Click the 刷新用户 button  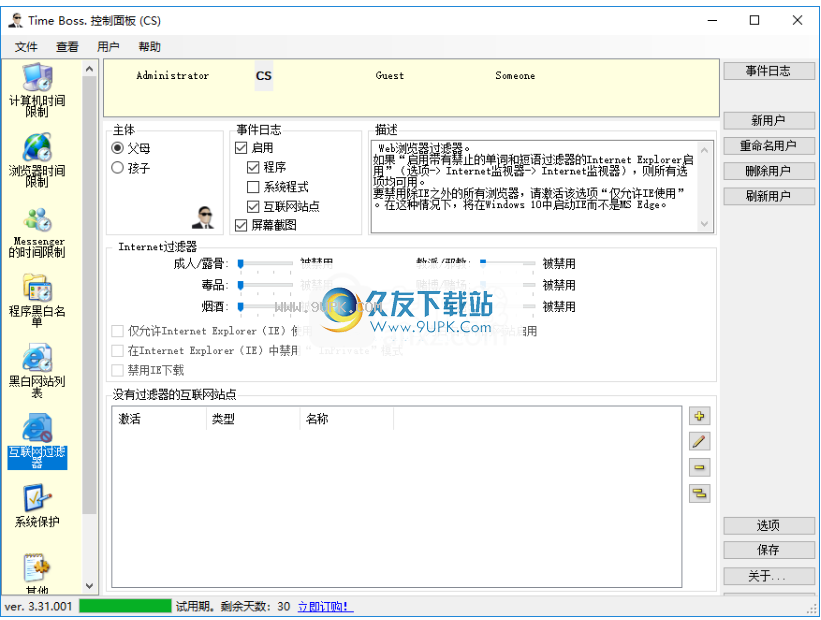(x=769, y=196)
